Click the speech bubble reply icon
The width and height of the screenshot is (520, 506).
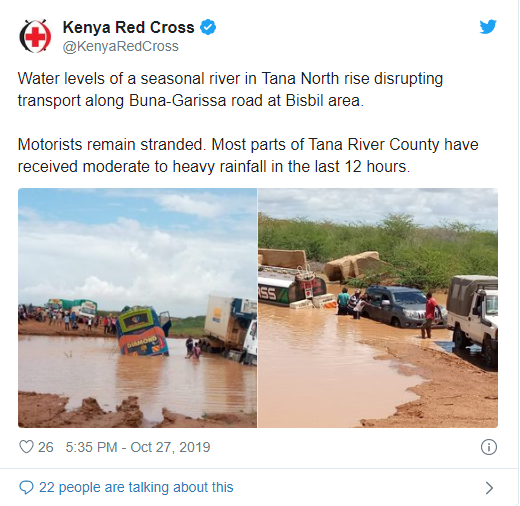(26, 488)
